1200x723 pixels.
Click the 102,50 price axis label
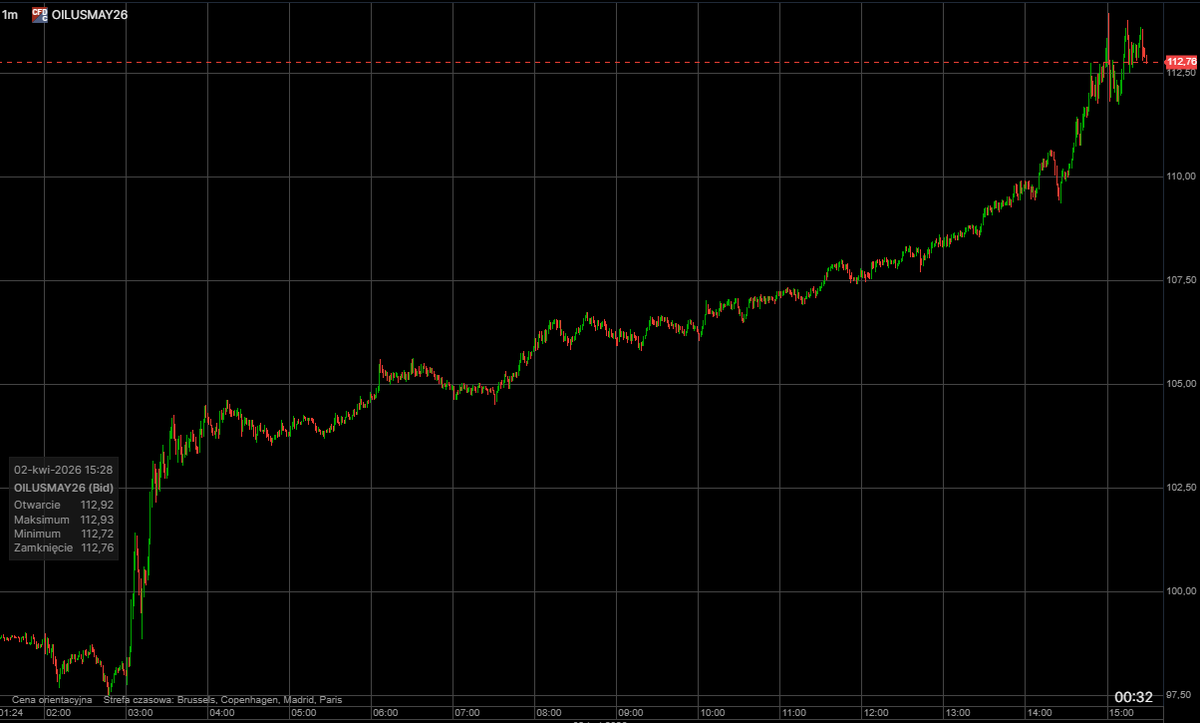pyautogui.click(x=1182, y=487)
